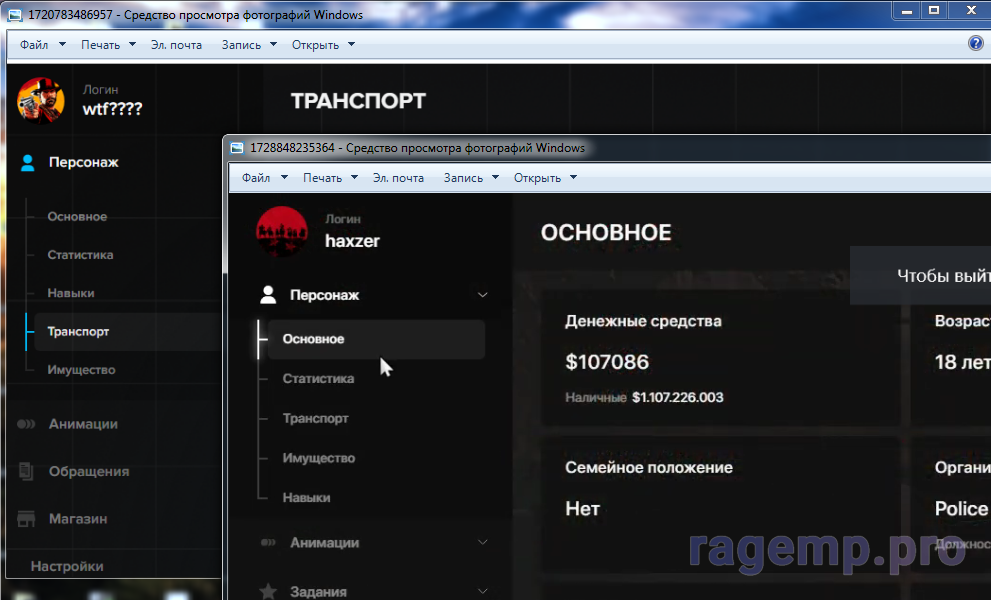The height and width of the screenshot is (600, 991).
Task: Click the white Персонаж person icon
Action: 268,295
